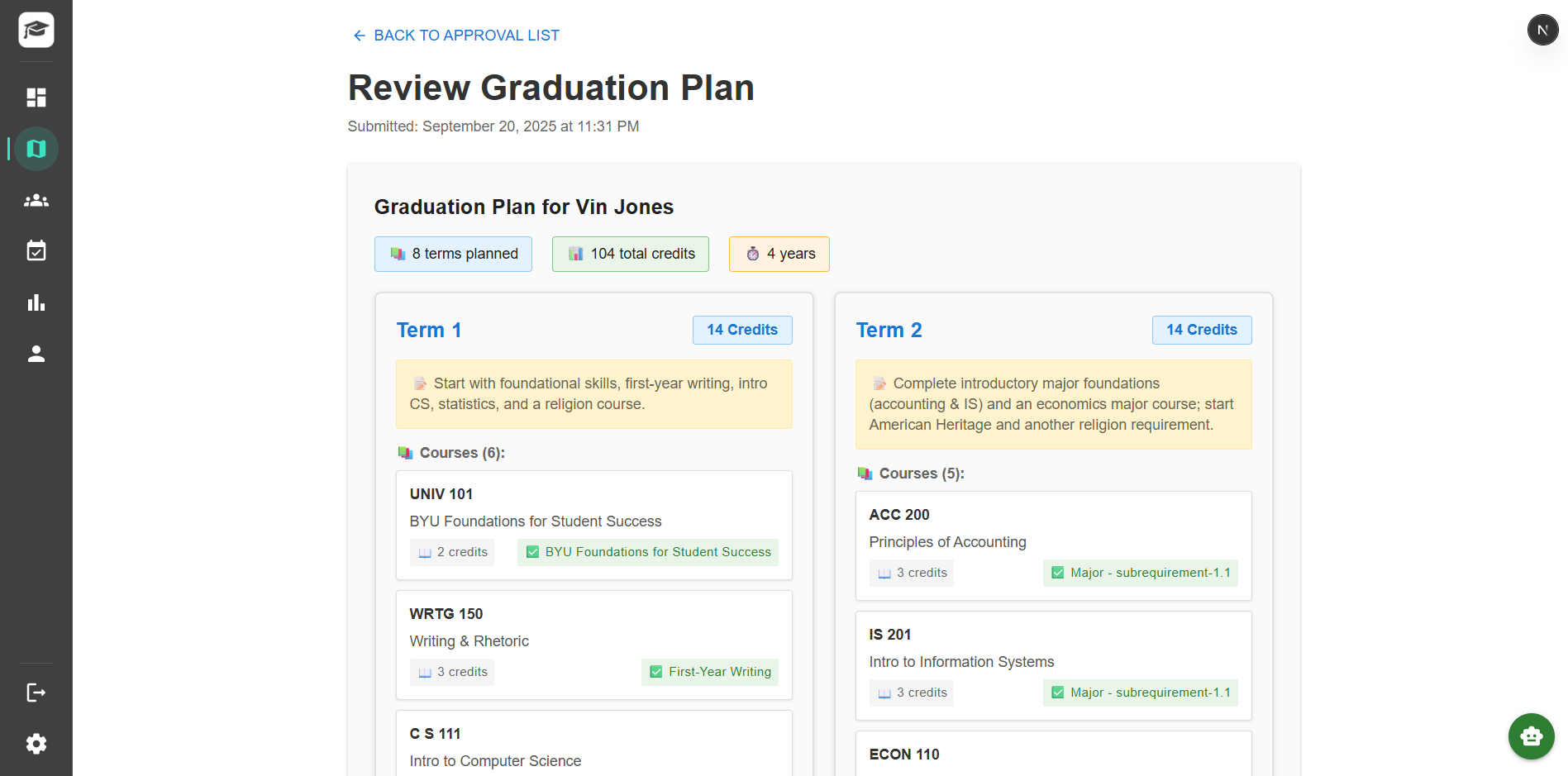Open Settings with the gear icon

pyautogui.click(x=36, y=744)
